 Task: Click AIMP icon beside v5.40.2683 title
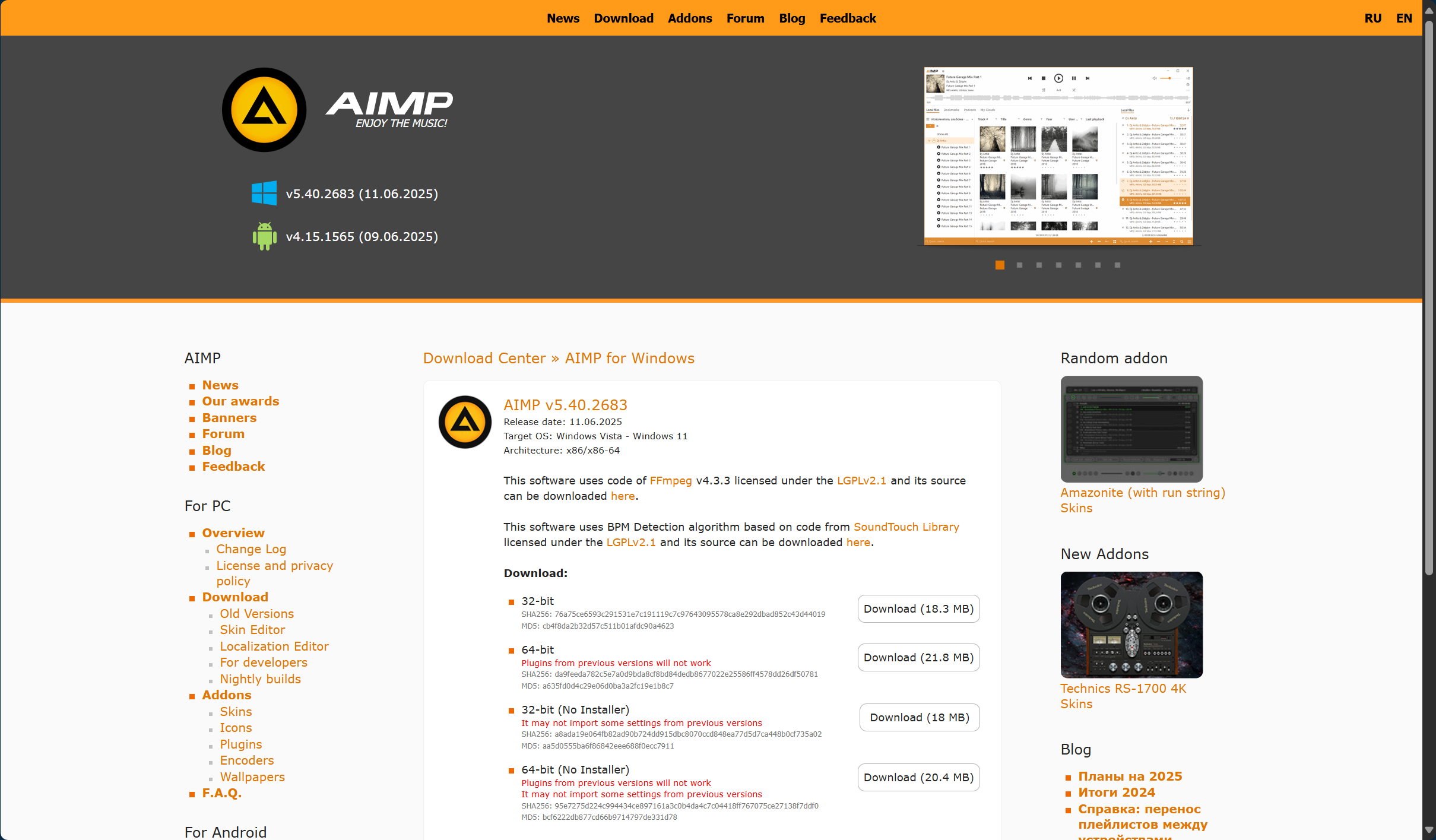(465, 422)
